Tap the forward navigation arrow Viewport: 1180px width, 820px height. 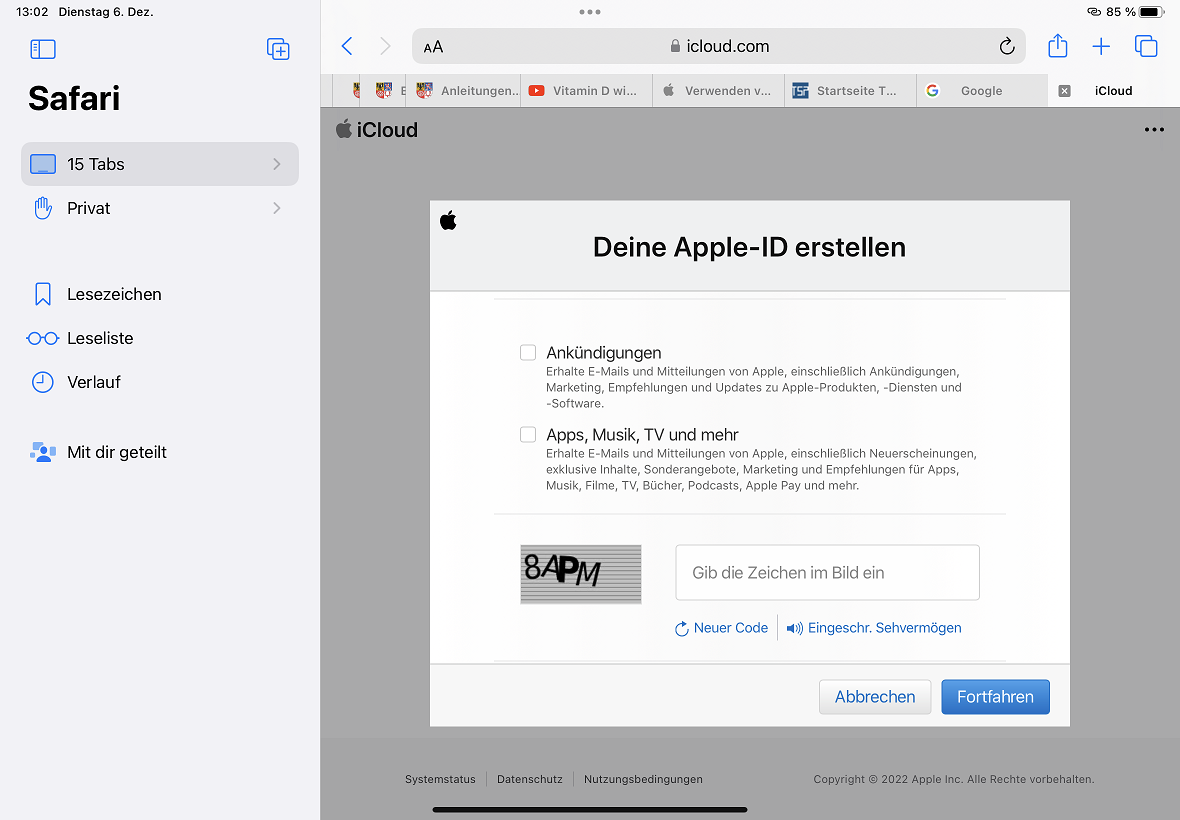click(x=385, y=46)
